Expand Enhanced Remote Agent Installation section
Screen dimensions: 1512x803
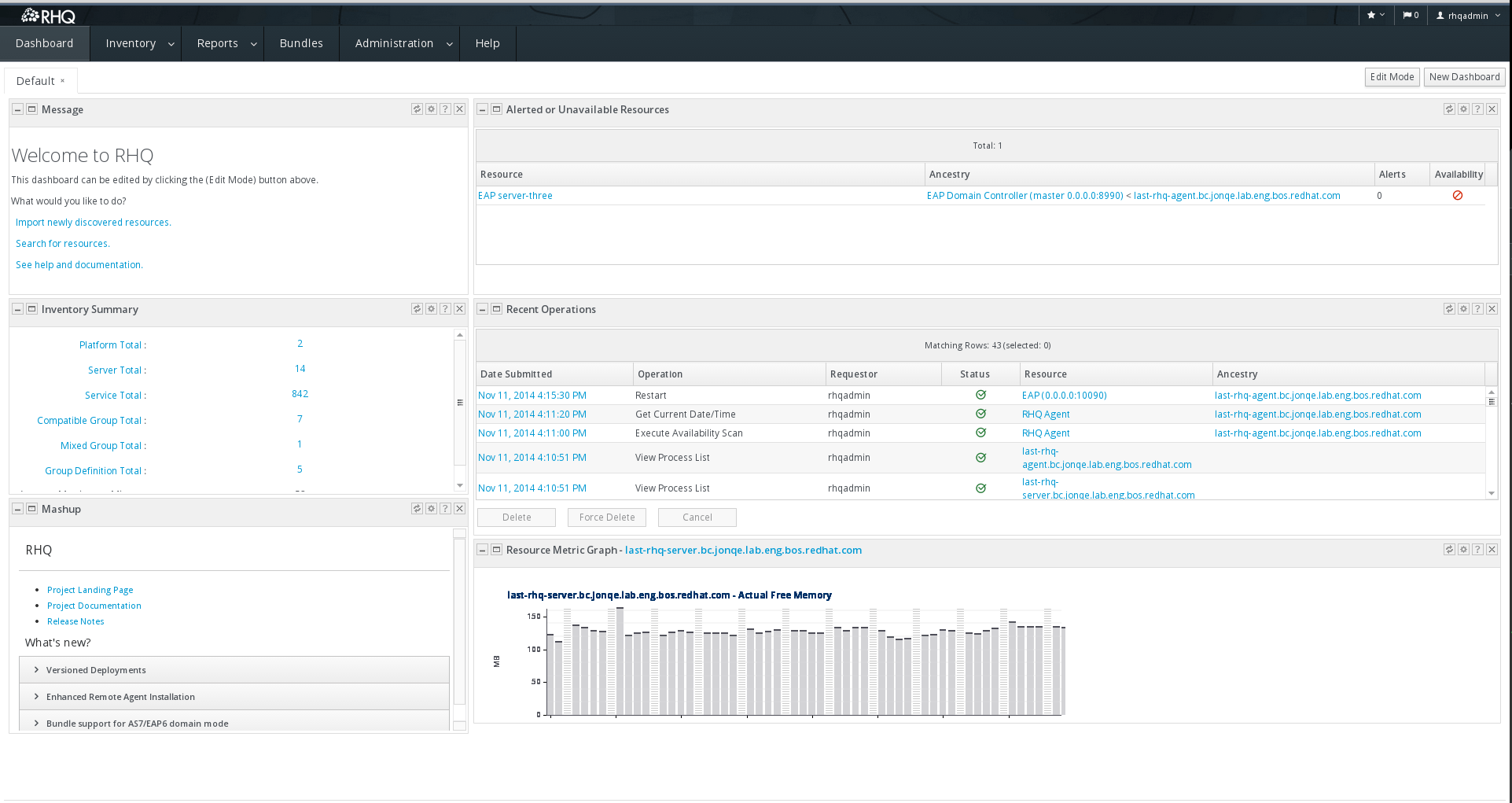tap(234, 697)
